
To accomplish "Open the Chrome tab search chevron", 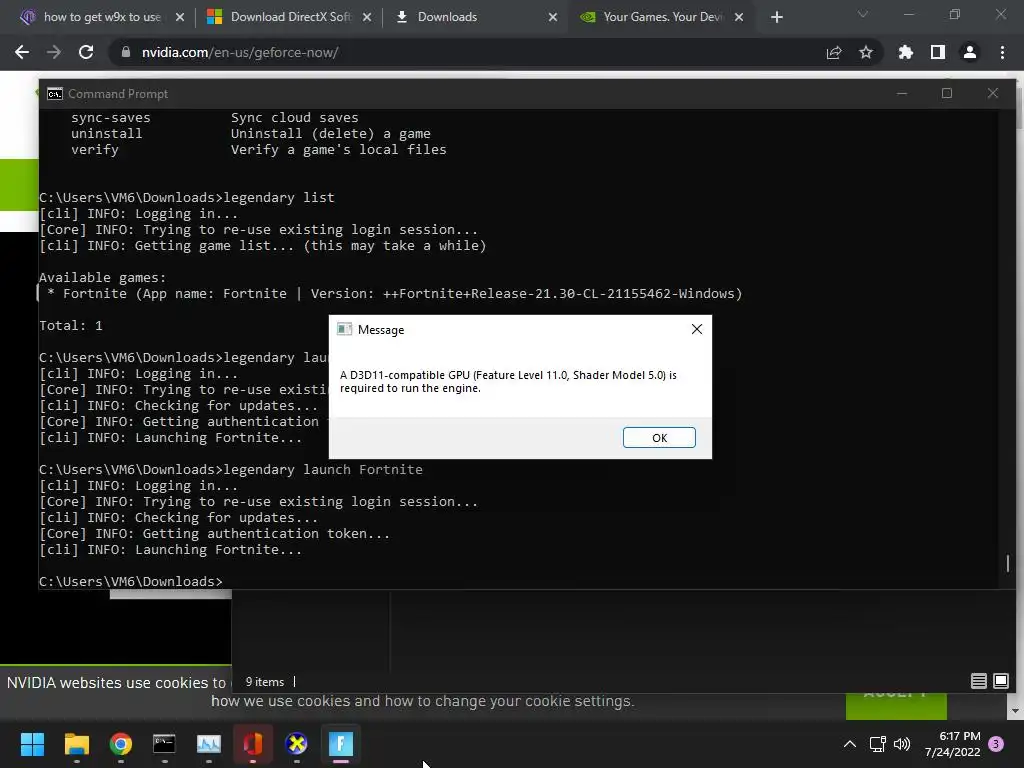I will [863, 14].
